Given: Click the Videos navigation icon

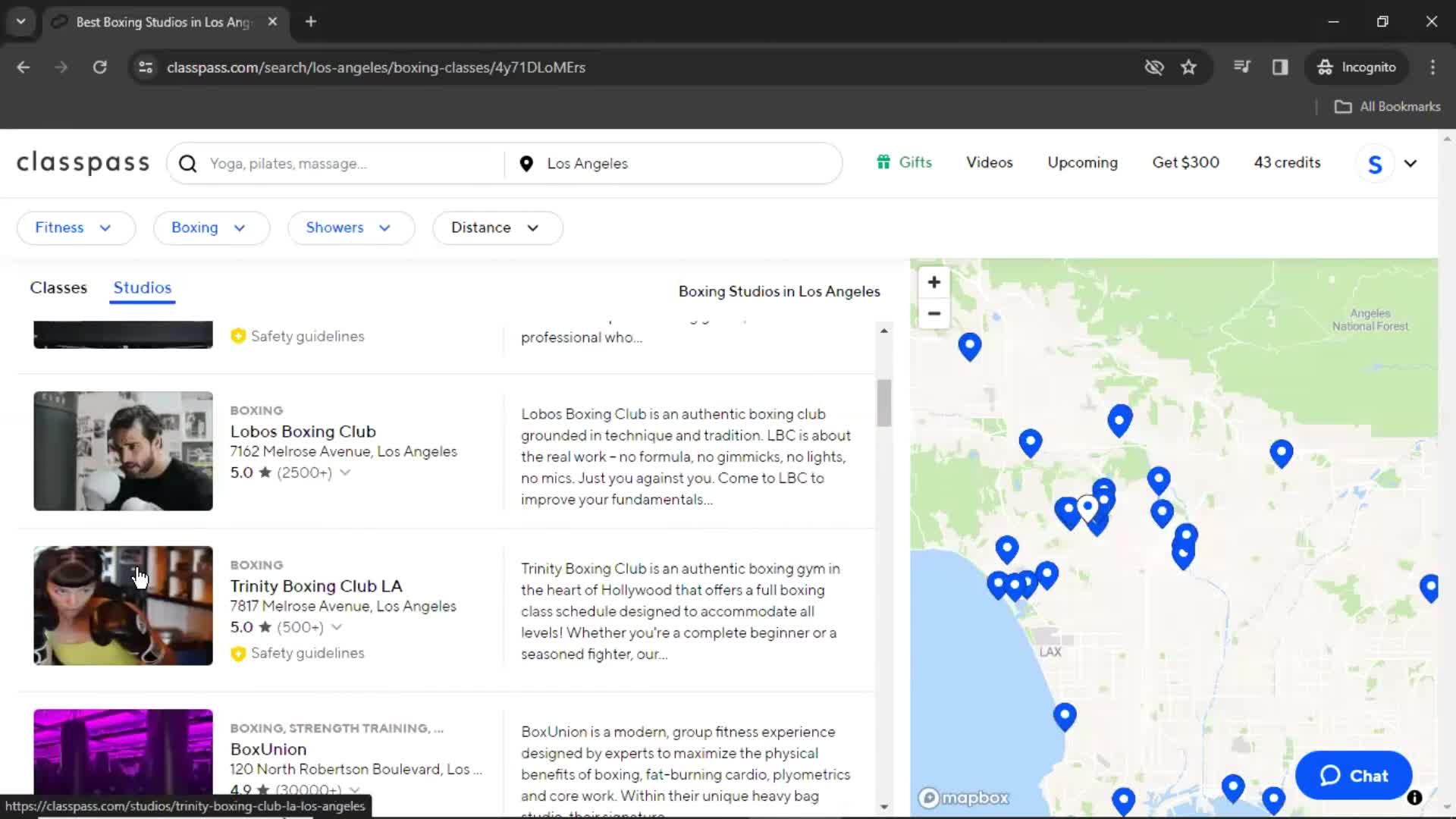Looking at the screenshot, I should click(989, 163).
